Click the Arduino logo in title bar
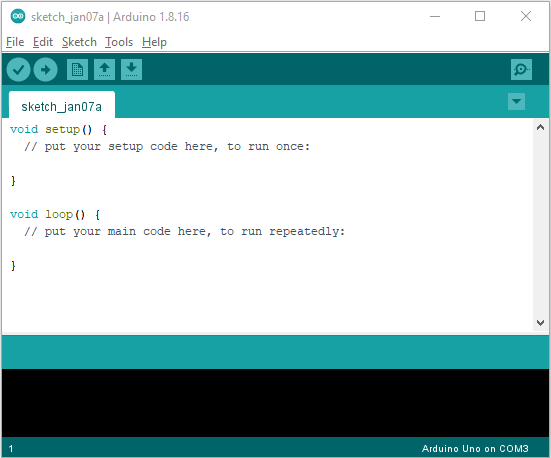Viewport: 551px width, 458px height. 18,16
